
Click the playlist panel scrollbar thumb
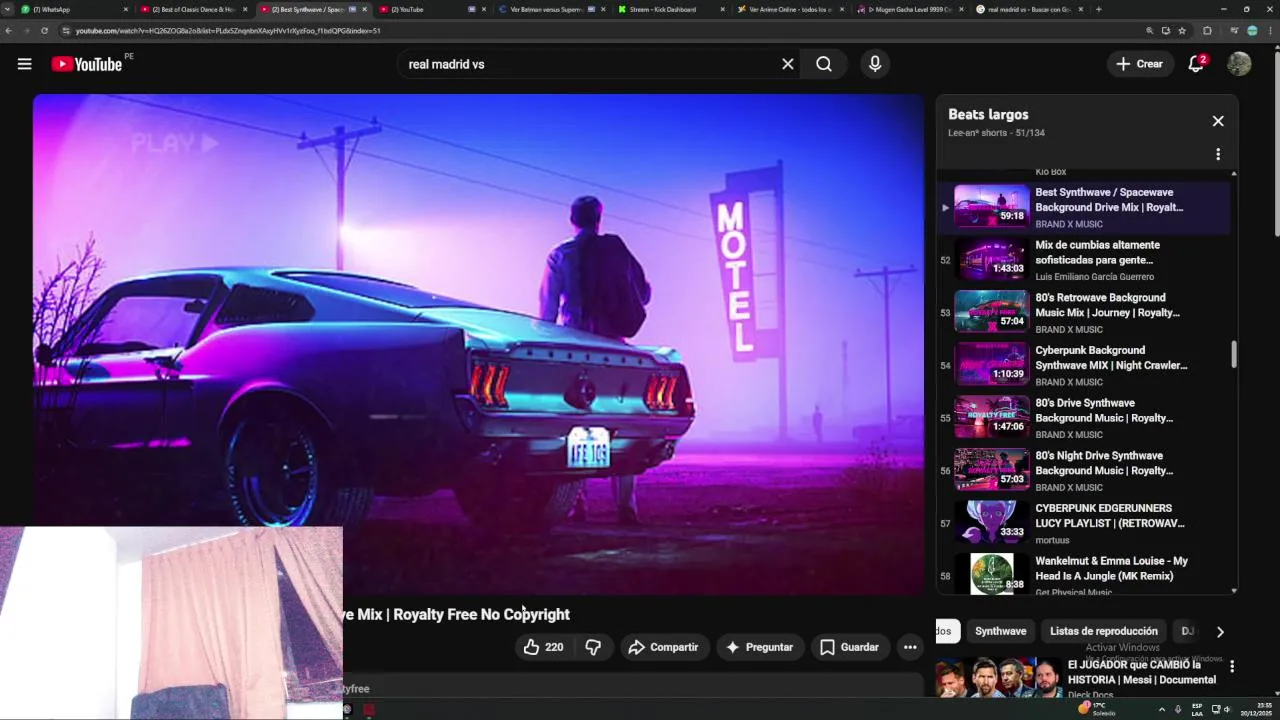coord(1234,354)
